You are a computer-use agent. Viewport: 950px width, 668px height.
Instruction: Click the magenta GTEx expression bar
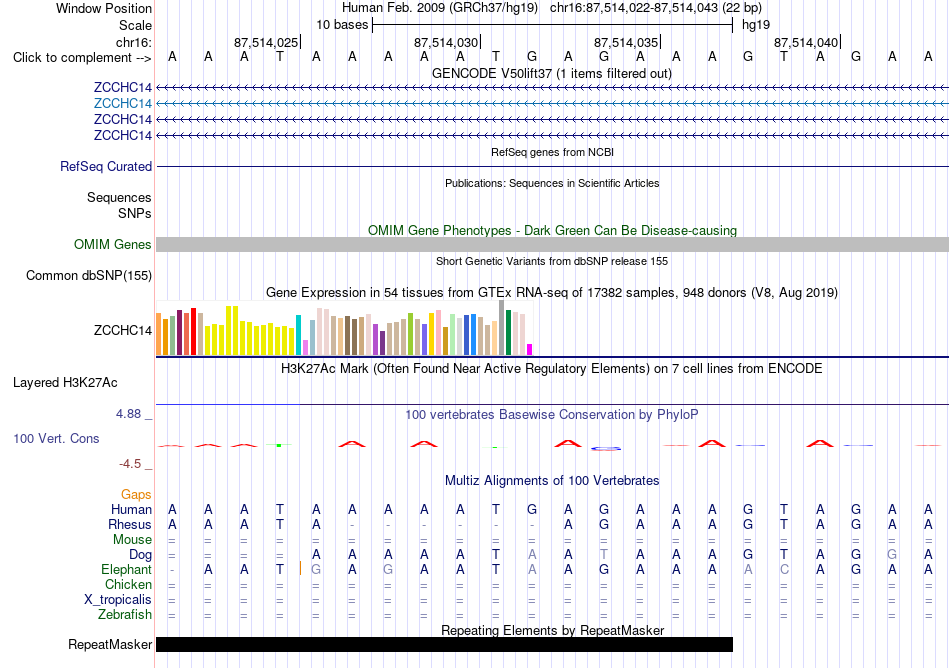coord(529,349)
